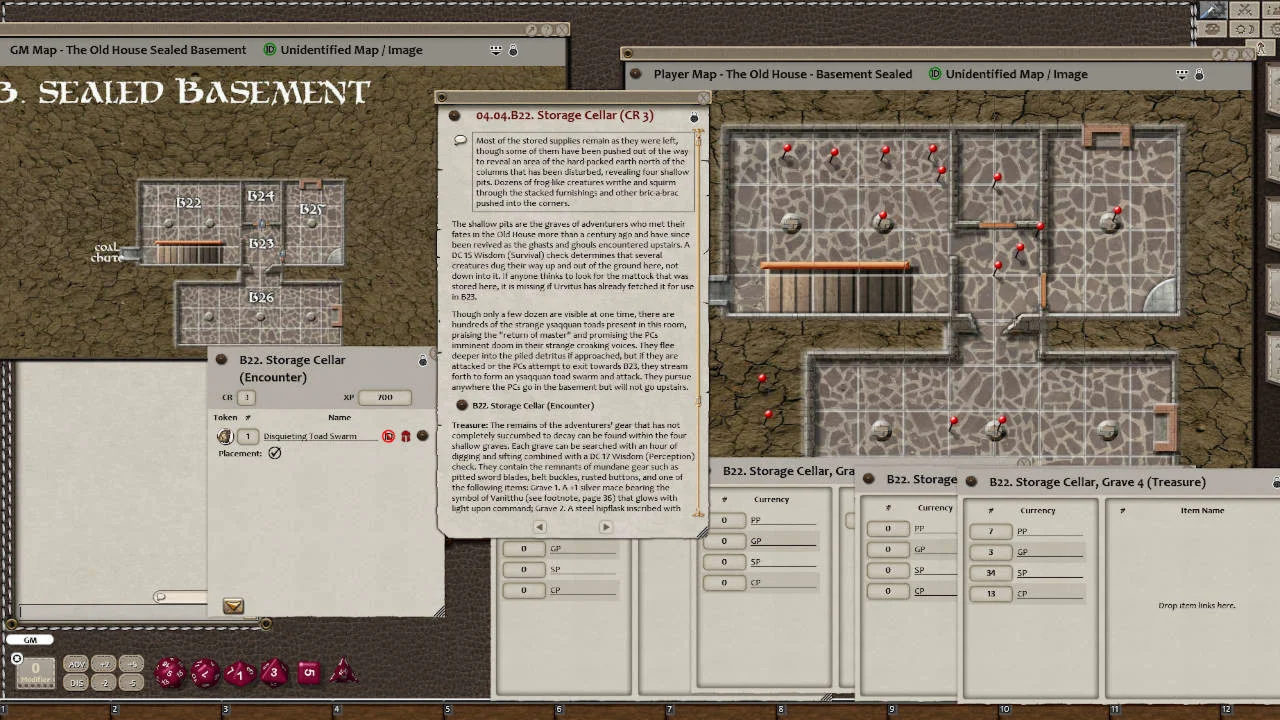Image resolution: width=1280 pixels, height=720 pixels.
Task: Open the toolbar dropdown on the GM Map
Action: 496,50
